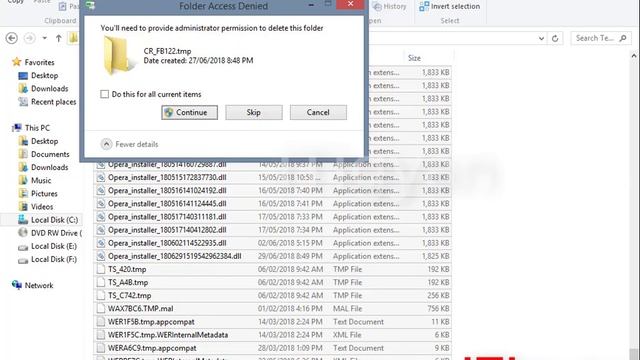
Task: Click the TS_420.tmp file icon
Action: (x=100, y=269)
